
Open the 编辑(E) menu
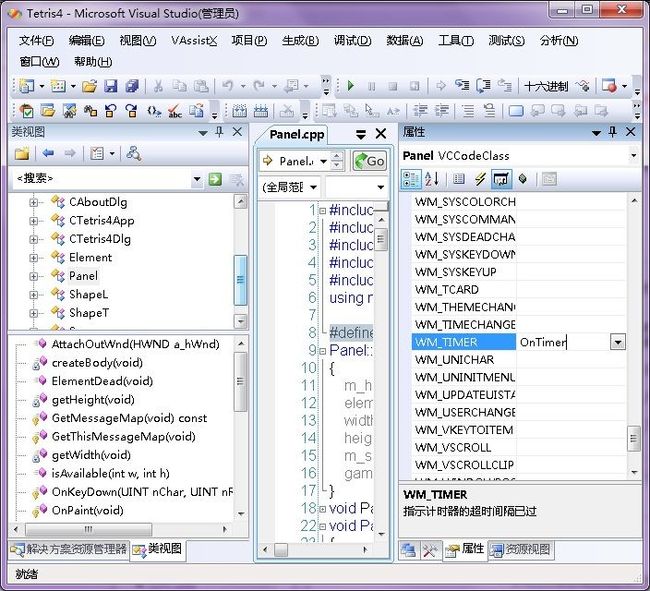[87, 41]
